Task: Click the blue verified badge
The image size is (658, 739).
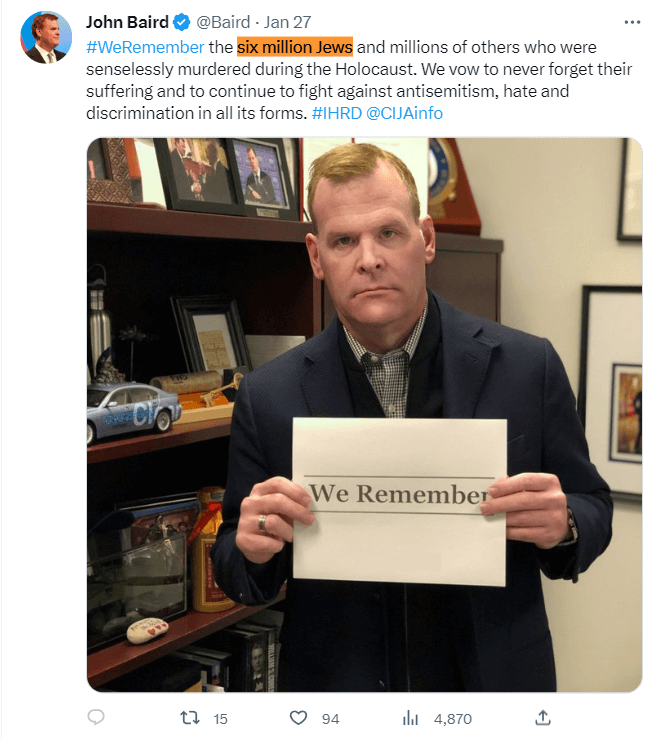Action: pyautogui.click(x=182, y=22)
